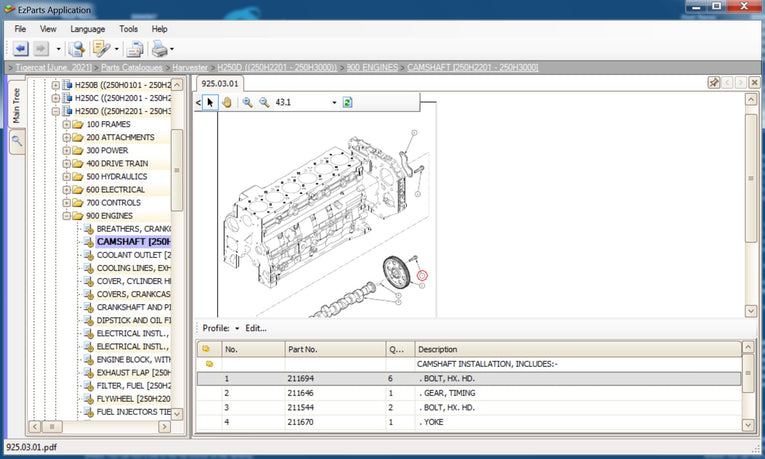Click the blue Back navigation arrow
765x459 pixels.
click(x=21, y=48)
